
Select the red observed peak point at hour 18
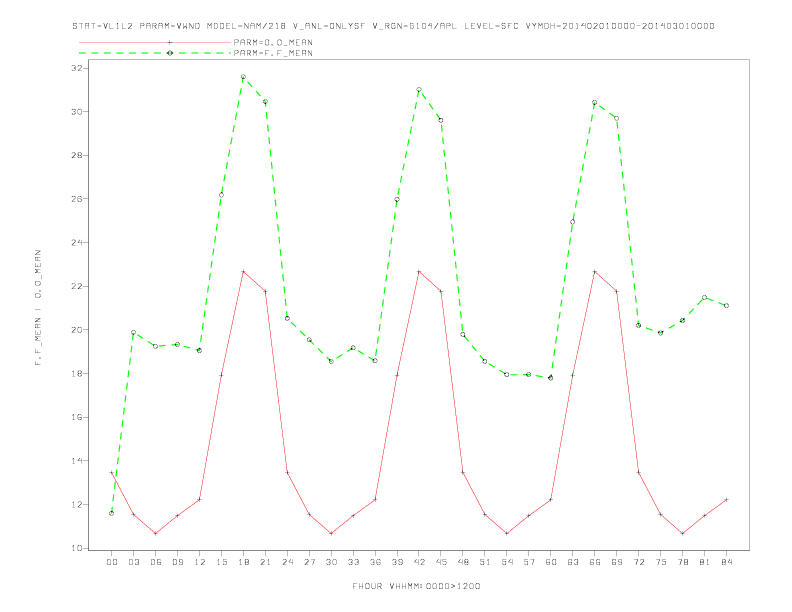[243, 272]
